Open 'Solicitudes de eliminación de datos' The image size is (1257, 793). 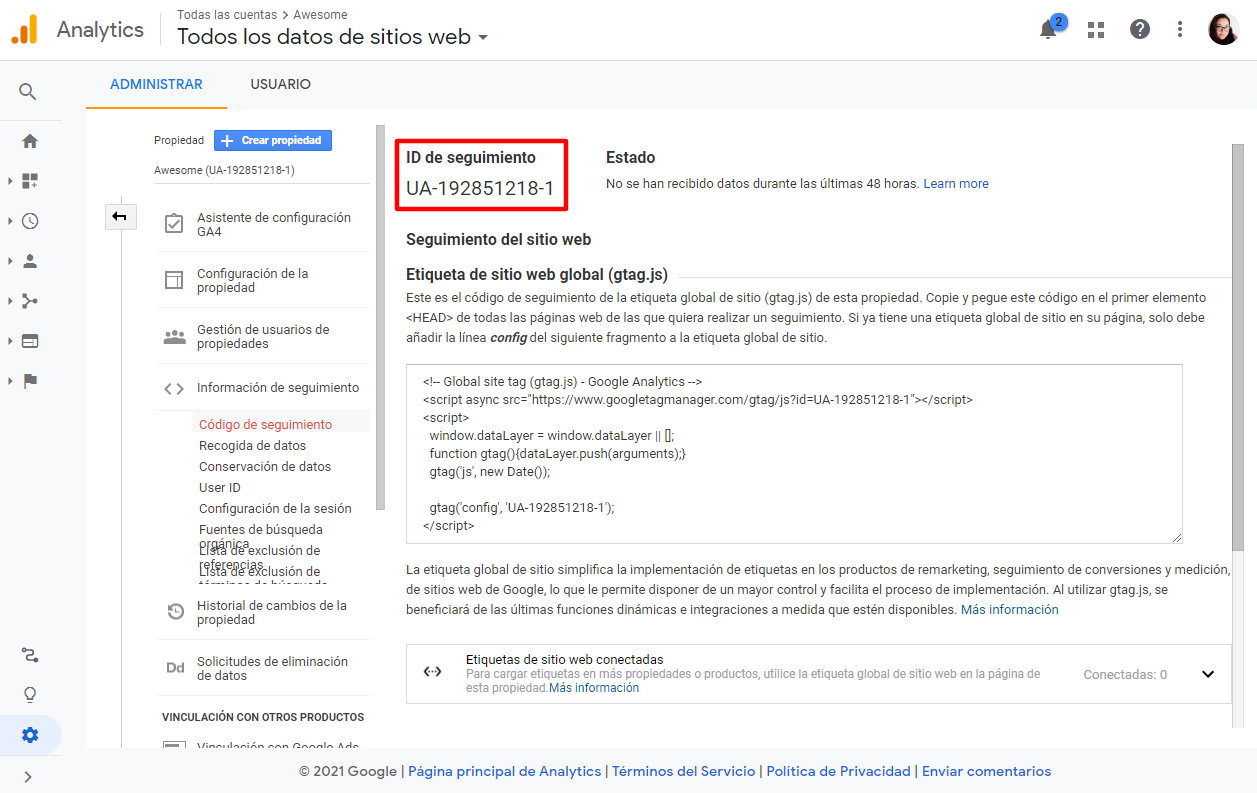click(x=262, y=668)
